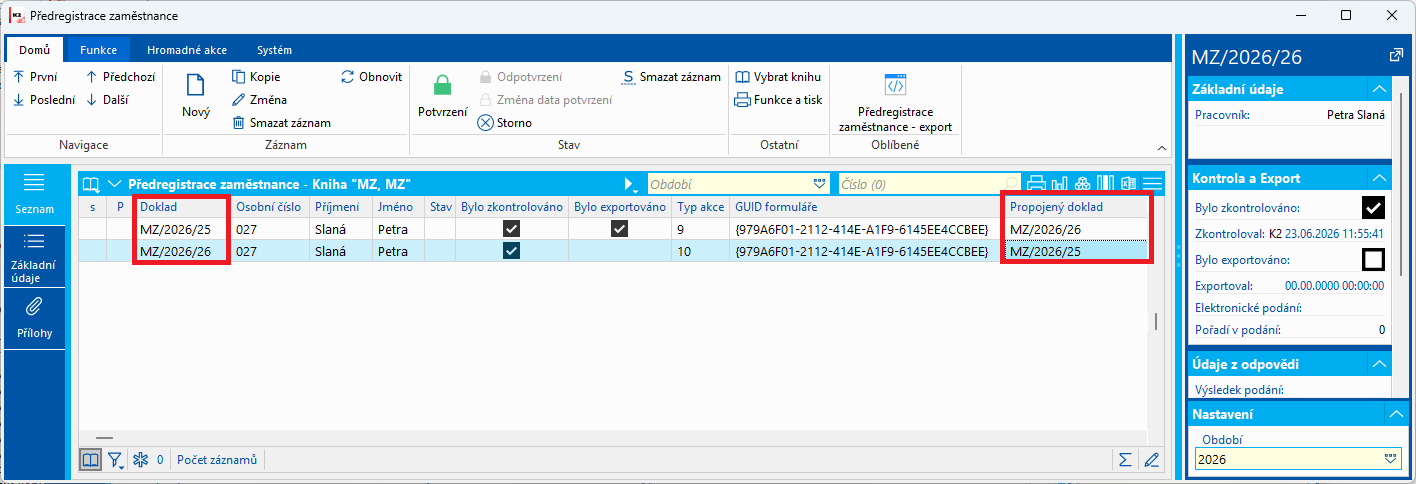Click the Nový new record icon
The height and width of the screenshot is (484, 1416).
(196, 88)
